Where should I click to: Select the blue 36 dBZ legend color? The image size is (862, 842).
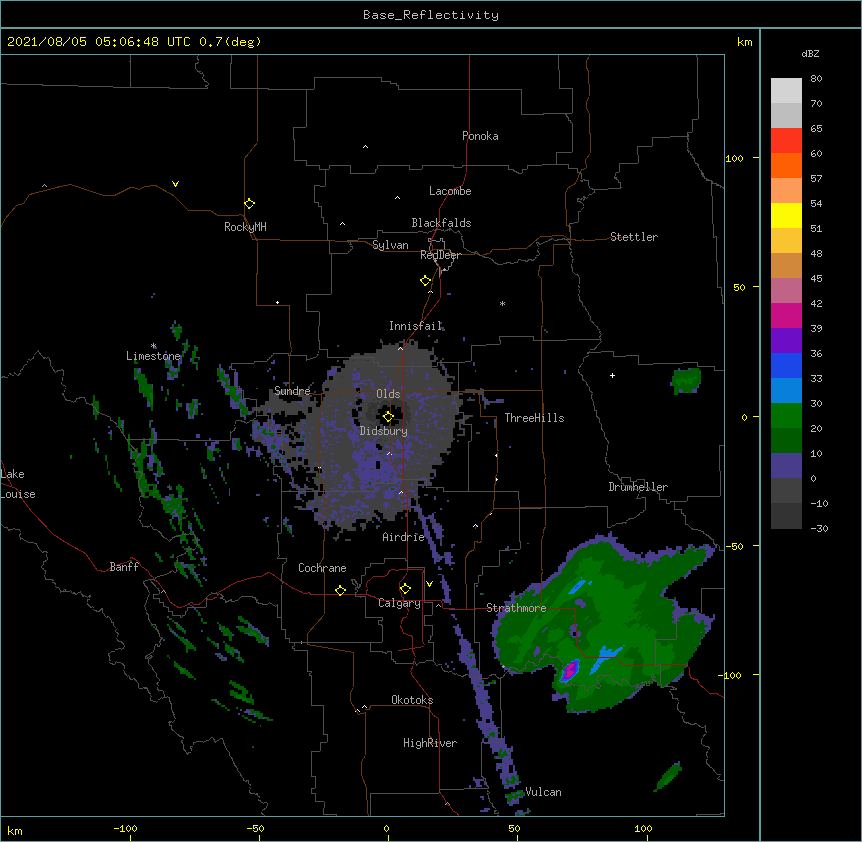click(x=786, y=365)
